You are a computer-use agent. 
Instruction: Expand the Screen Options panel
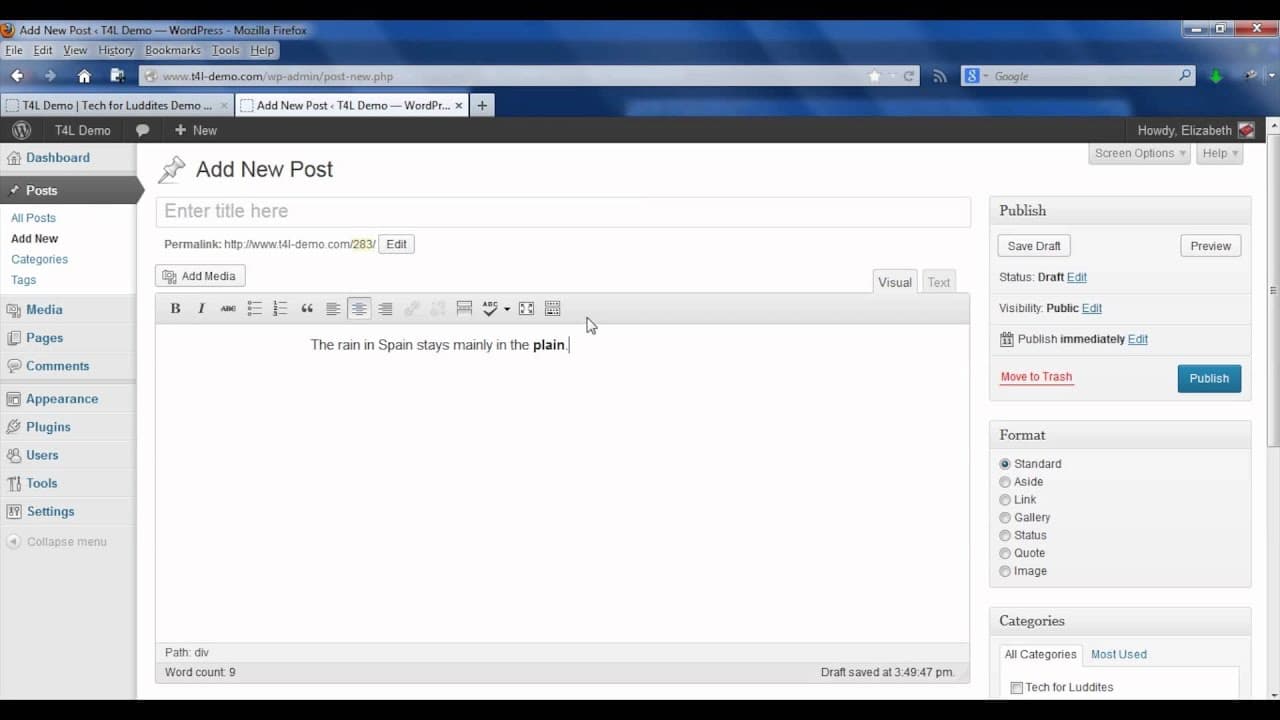coord(1139,153)
